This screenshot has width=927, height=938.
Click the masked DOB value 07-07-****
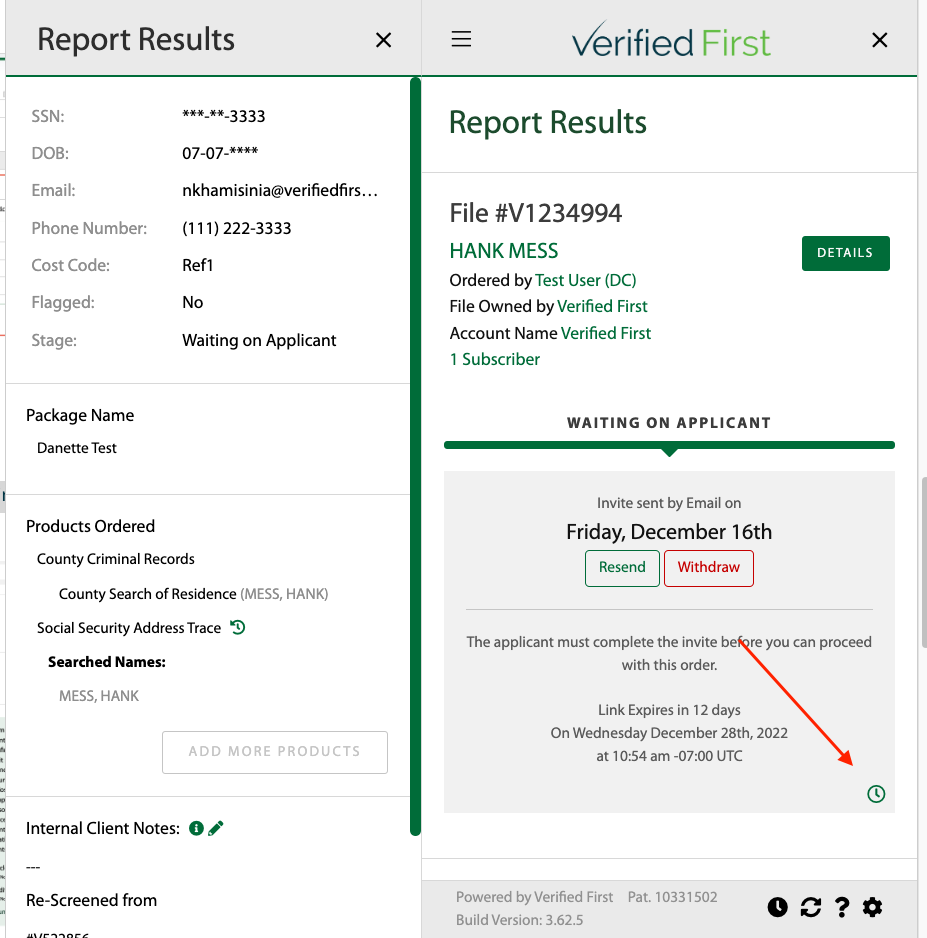coord(220,153)
